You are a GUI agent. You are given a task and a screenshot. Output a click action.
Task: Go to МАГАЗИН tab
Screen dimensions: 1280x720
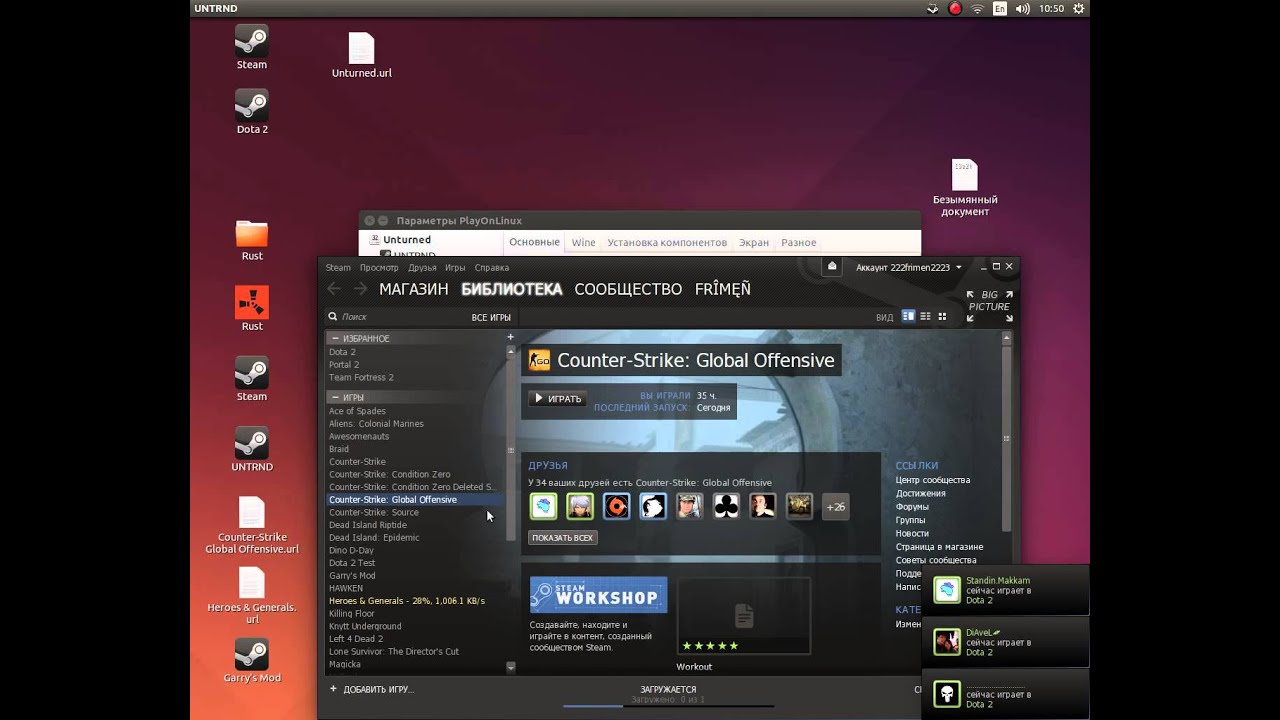click(413, 289)
